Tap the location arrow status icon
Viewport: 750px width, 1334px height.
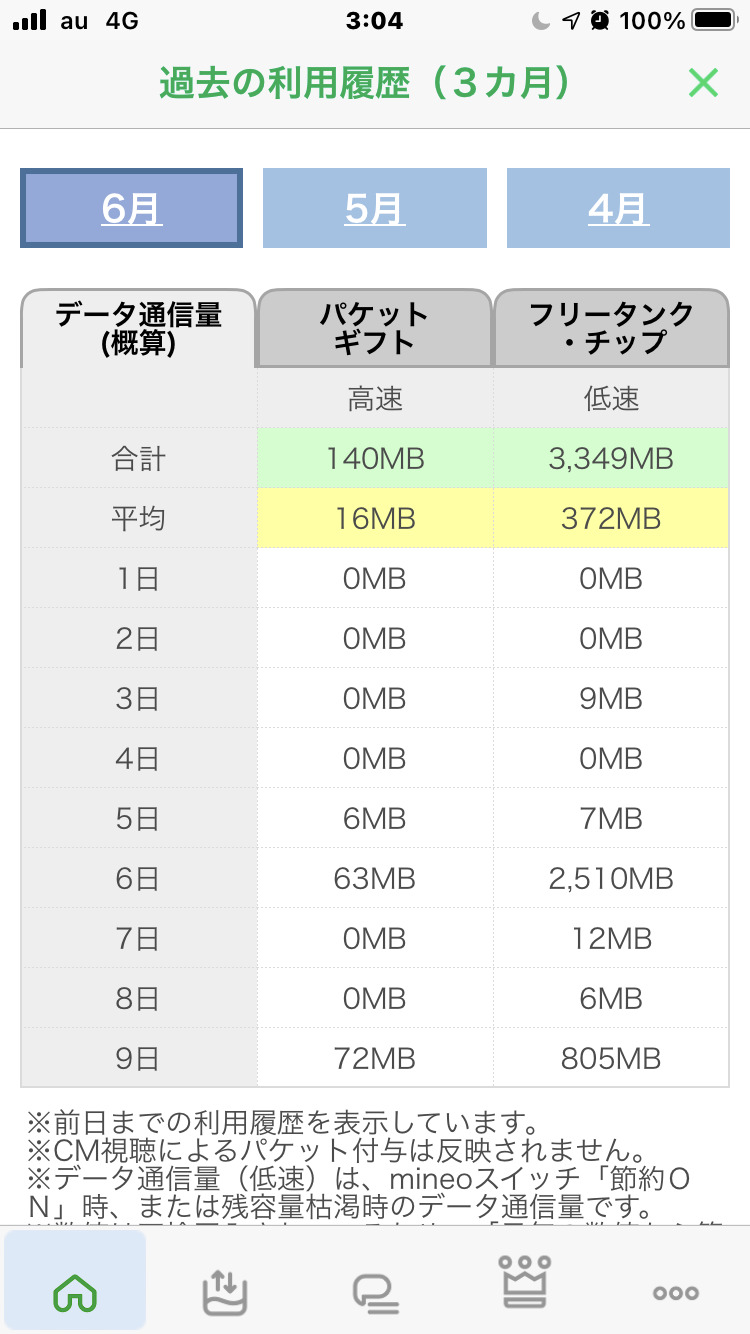coord(570,20)
